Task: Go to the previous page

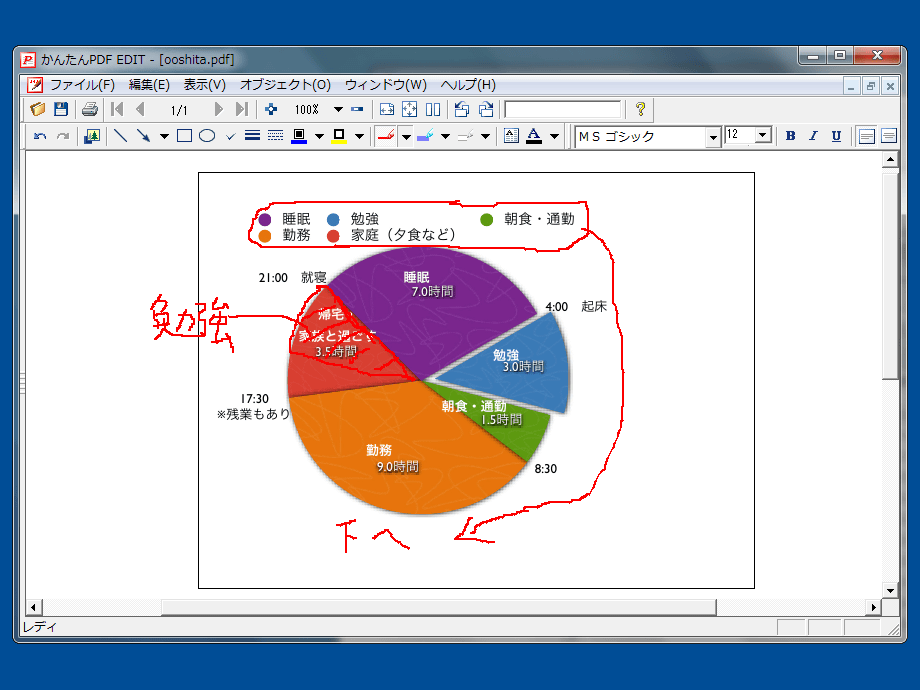Action: (x=140, y=109)
